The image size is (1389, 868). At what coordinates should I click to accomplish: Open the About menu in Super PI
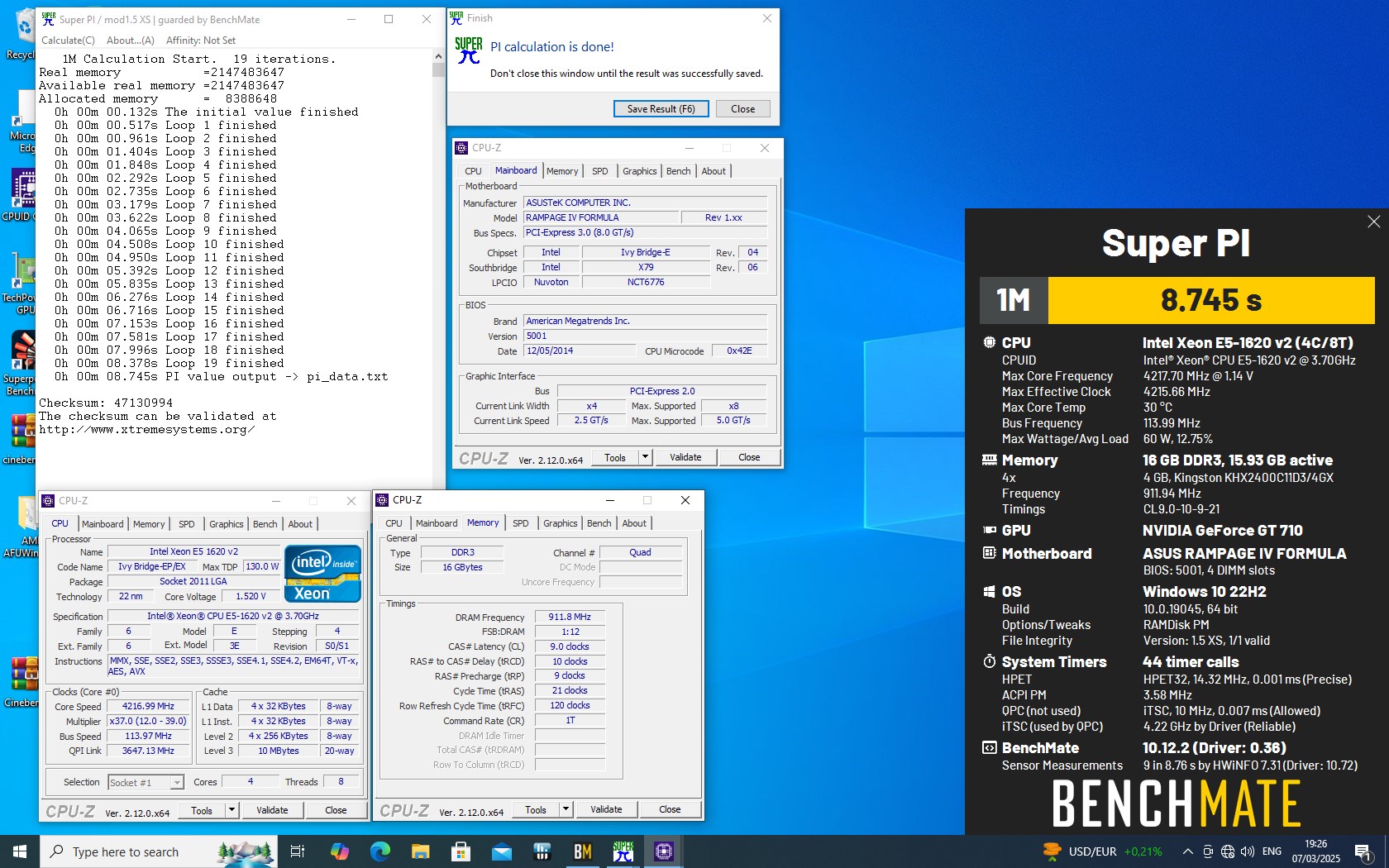pos(131,40)
